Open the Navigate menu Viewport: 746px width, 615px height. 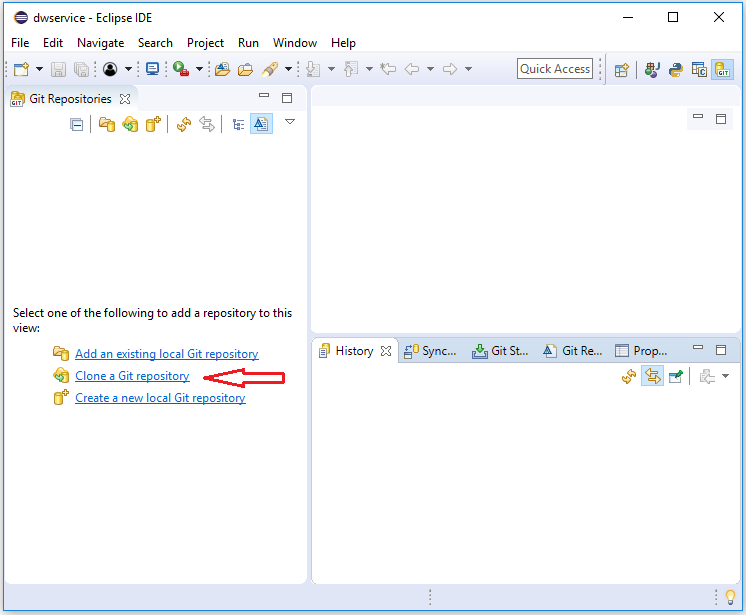[100, 43]
